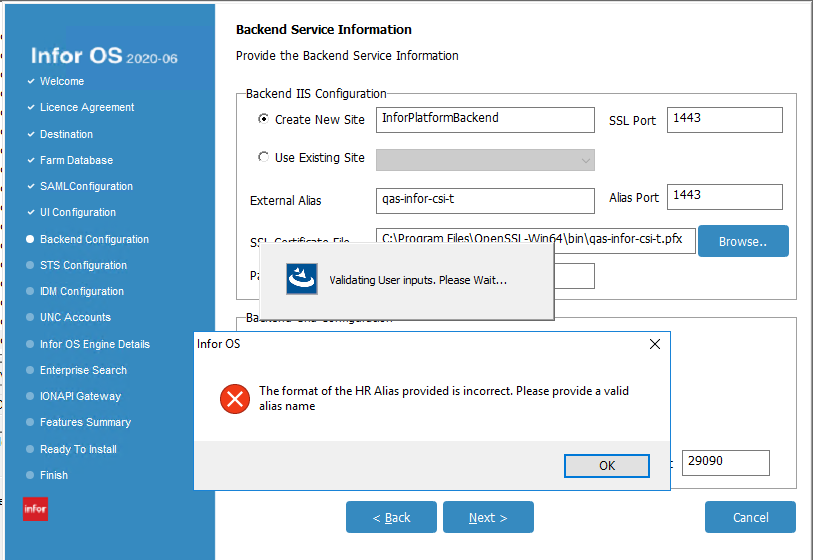Select Backend Configuration step in sidebar

click(x=94, y=239)
